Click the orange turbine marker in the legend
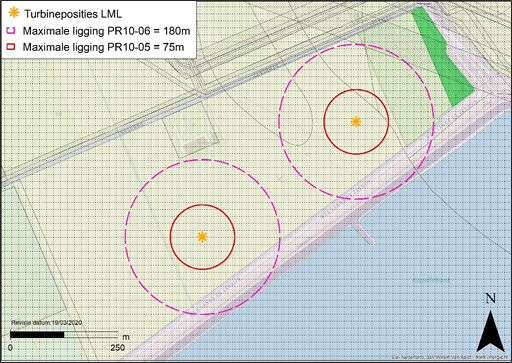Viewport: 512px width, 363px height. (13, 13)
